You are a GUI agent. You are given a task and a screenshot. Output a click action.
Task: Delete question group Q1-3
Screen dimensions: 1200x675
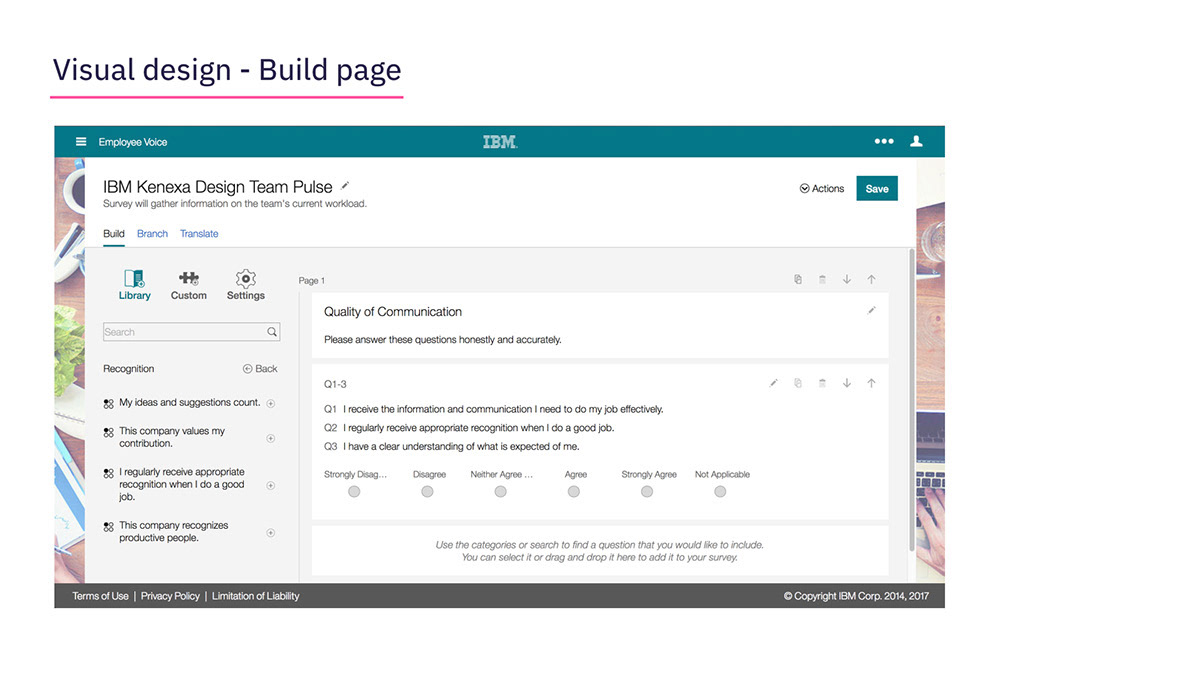(x=822, y=383)
